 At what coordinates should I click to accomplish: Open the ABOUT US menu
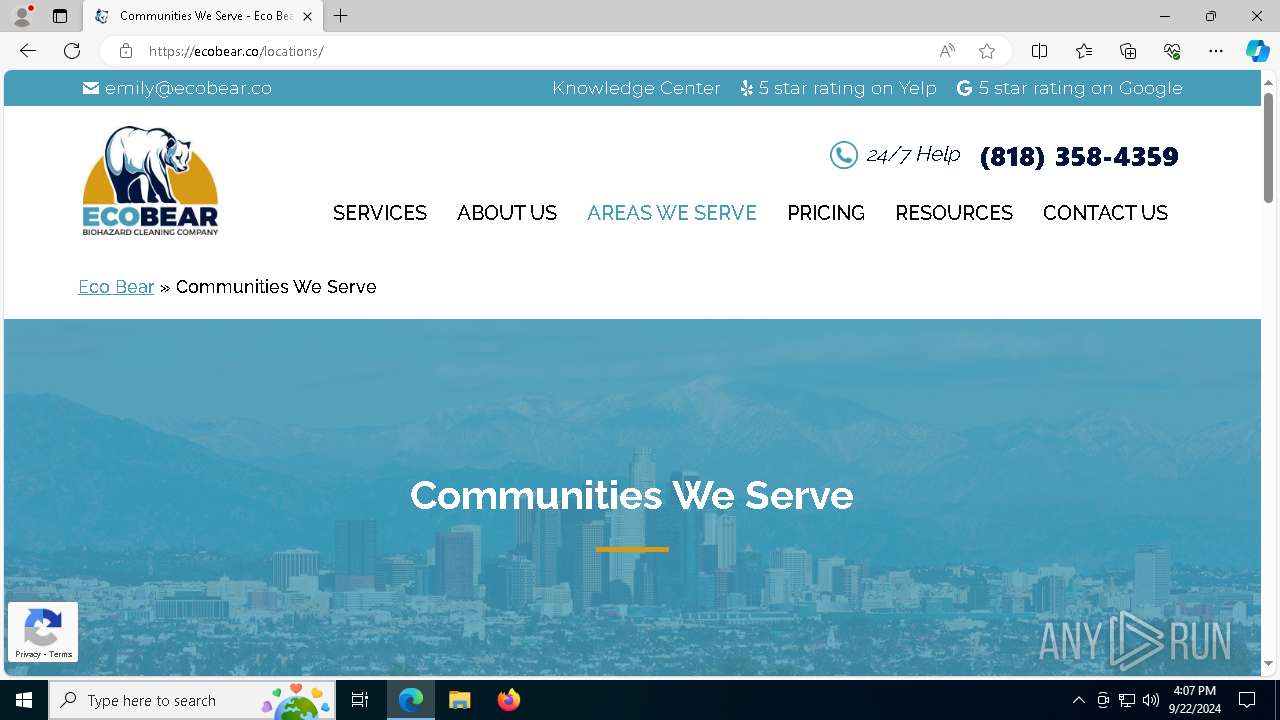click(507, 213)
